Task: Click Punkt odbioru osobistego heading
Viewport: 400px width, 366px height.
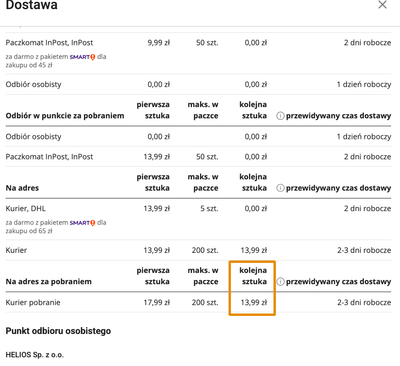Action: (x=58, y=331)
